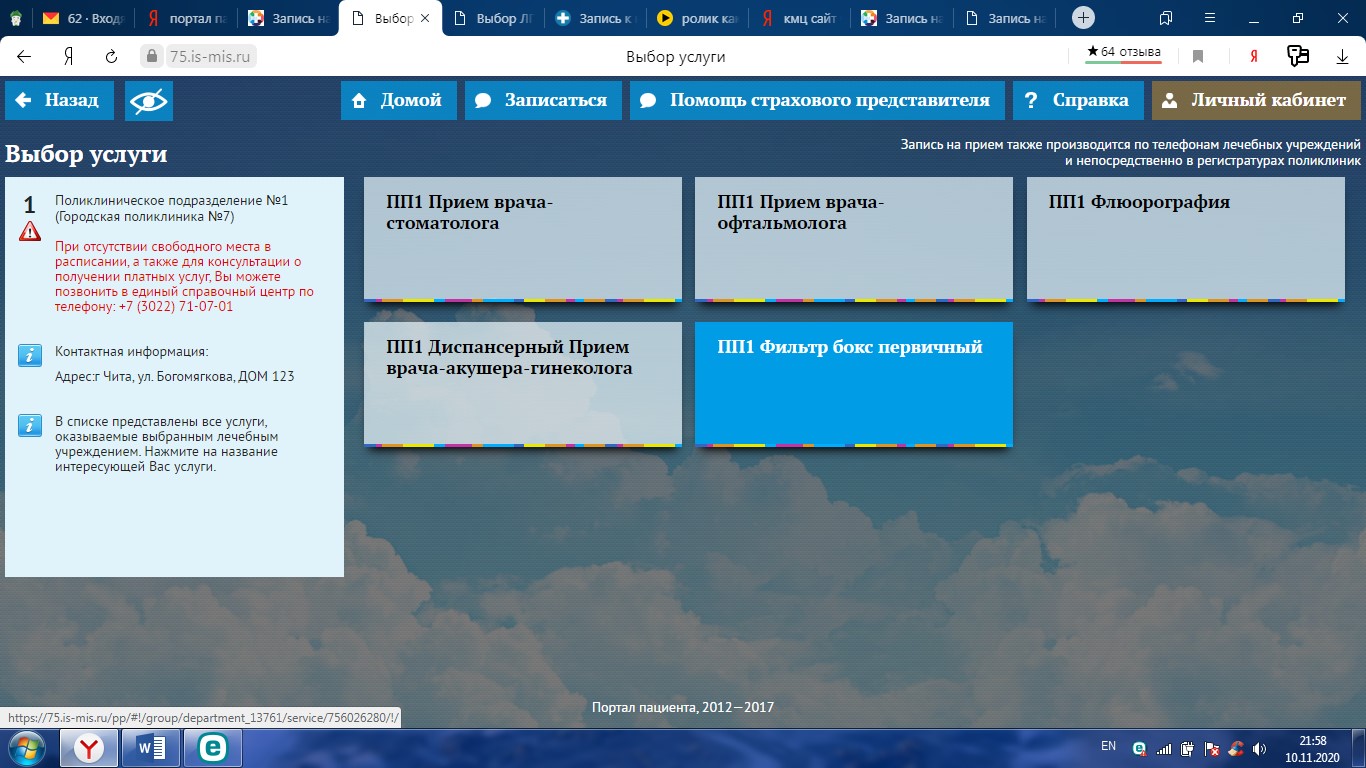Click the Назад back button
This screenshot has width=1366, height=768.
coord(59,101)
